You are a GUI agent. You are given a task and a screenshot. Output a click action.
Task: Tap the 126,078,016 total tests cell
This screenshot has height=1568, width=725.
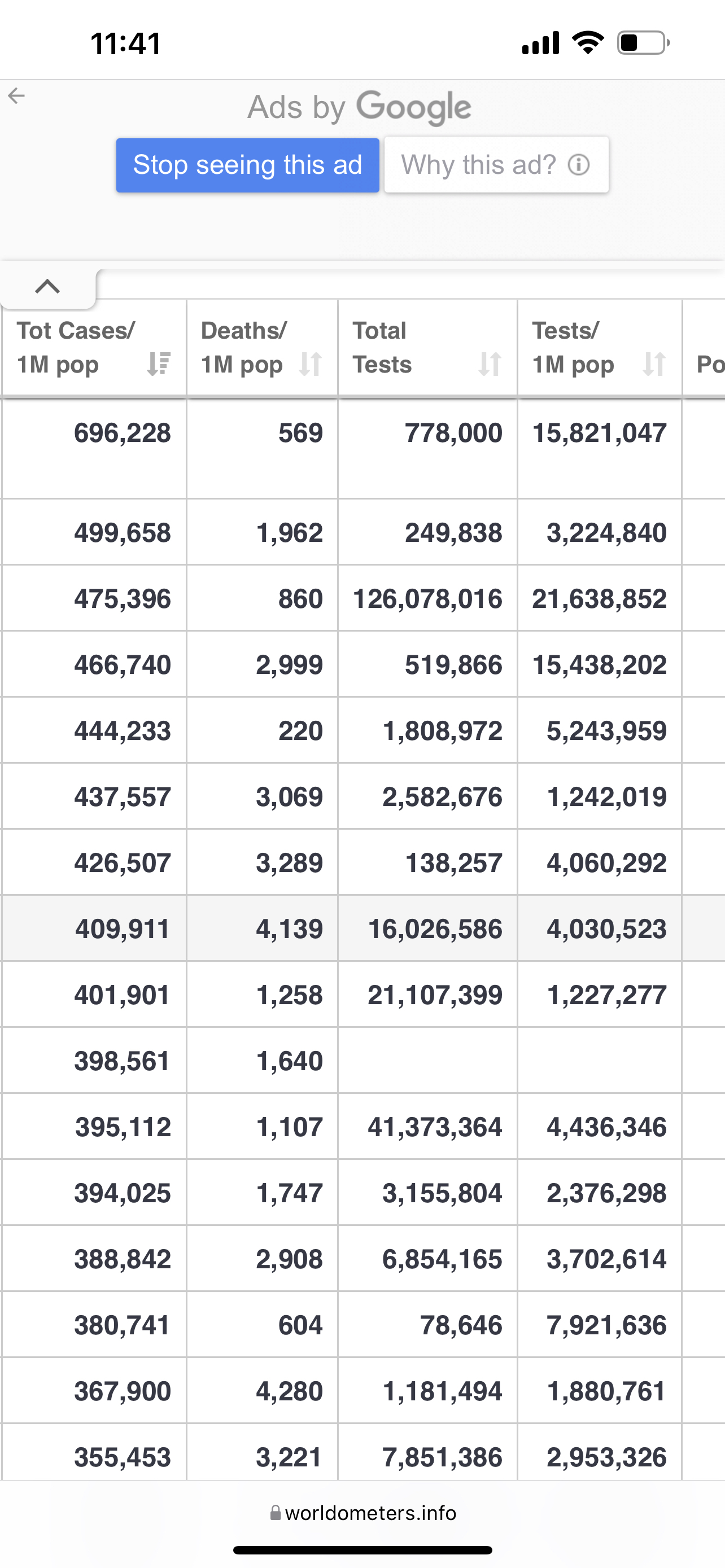tap(427, 599)
